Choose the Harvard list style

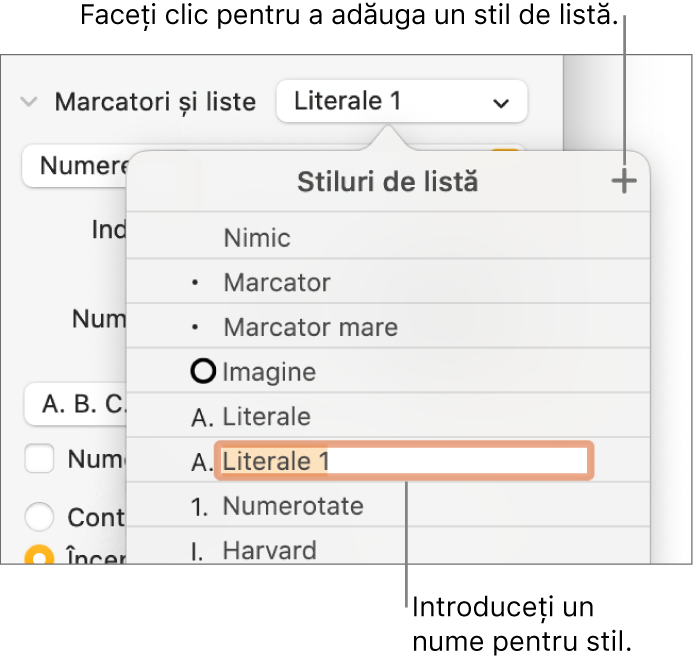point(388,547)
